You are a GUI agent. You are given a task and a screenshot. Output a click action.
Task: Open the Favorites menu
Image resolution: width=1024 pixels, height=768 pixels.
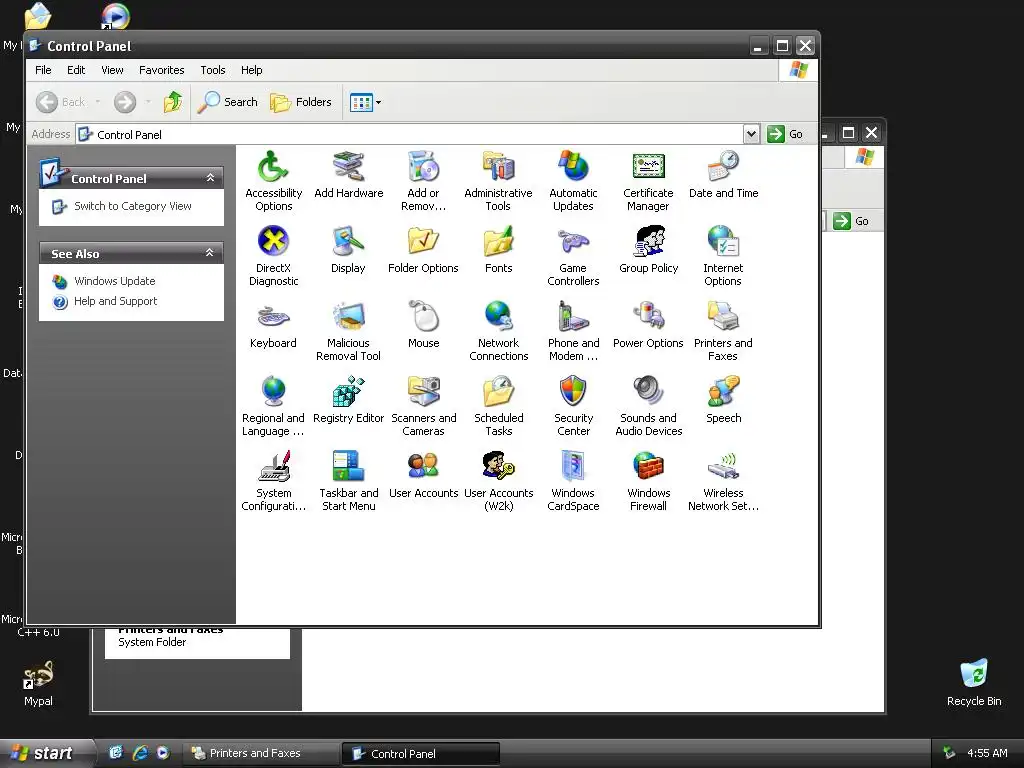[x=161, y=70]
